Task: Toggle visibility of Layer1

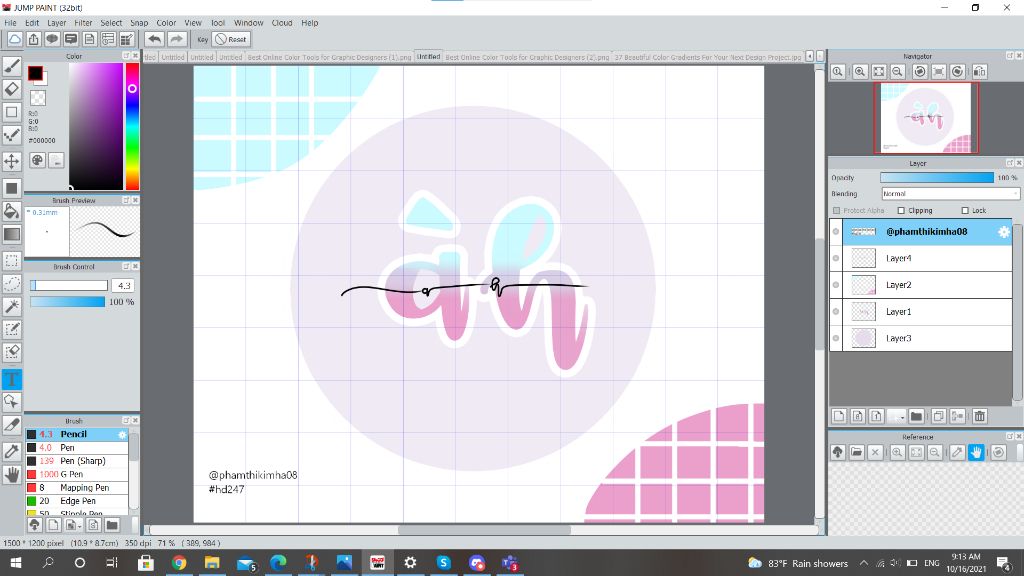Action: 836,312
